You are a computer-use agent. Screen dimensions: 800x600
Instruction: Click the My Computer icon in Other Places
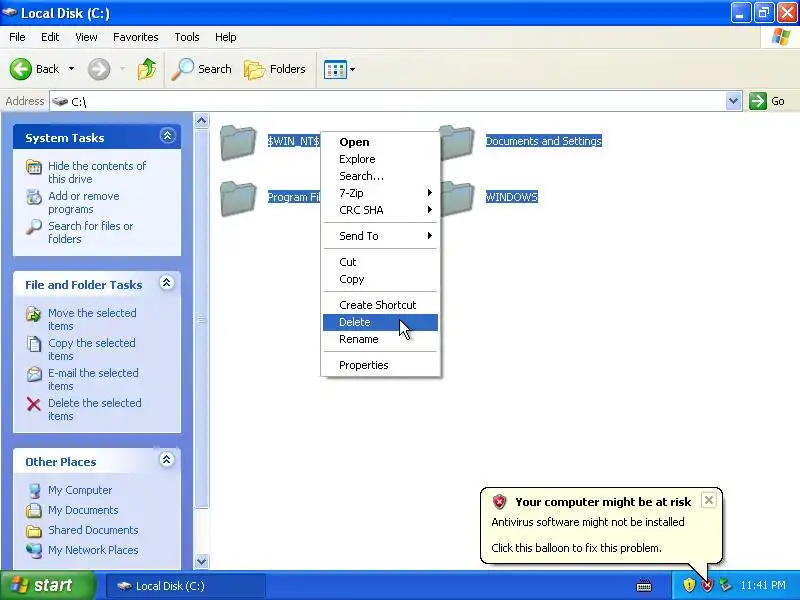pyautogui.click(x=34, y=490)
